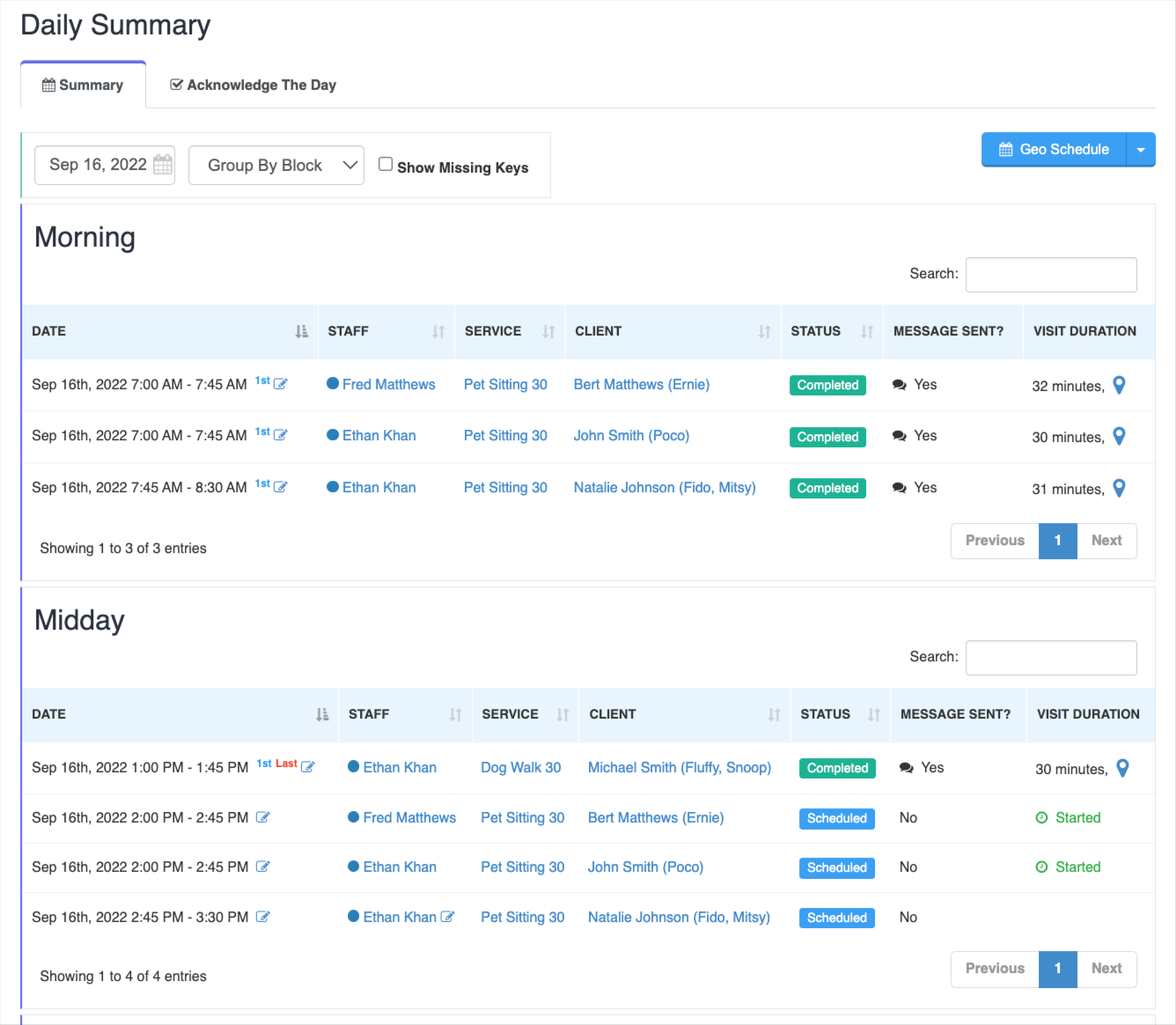Click Completed status badge for Bert Matthews
Viewport: 1176px width, 1025px height.
(x=827, y=386)
